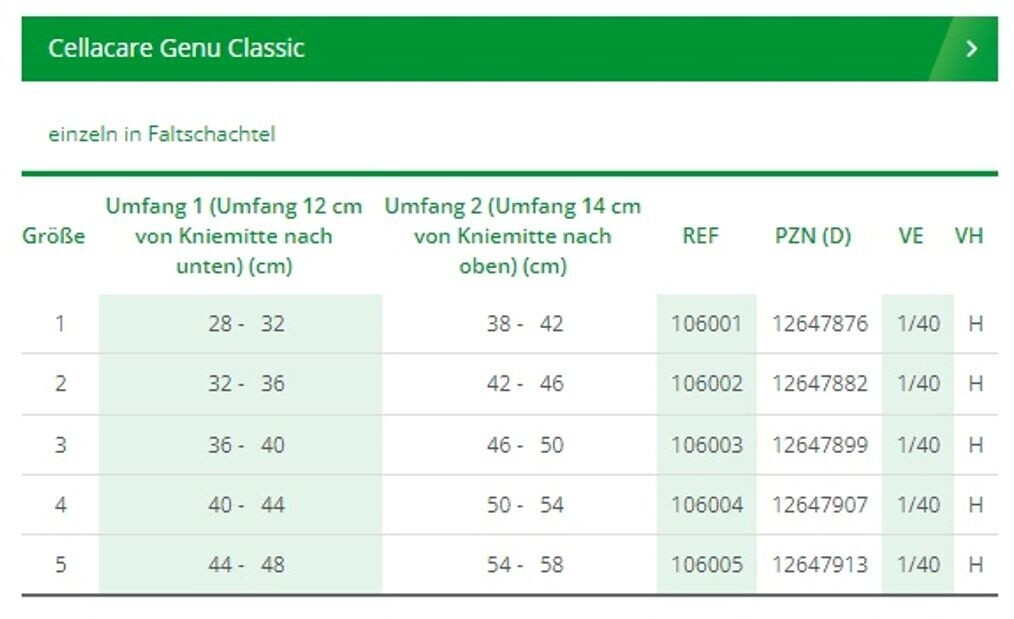Click PZN number 12647907
1014x619 pixels.
coord(820,505)
